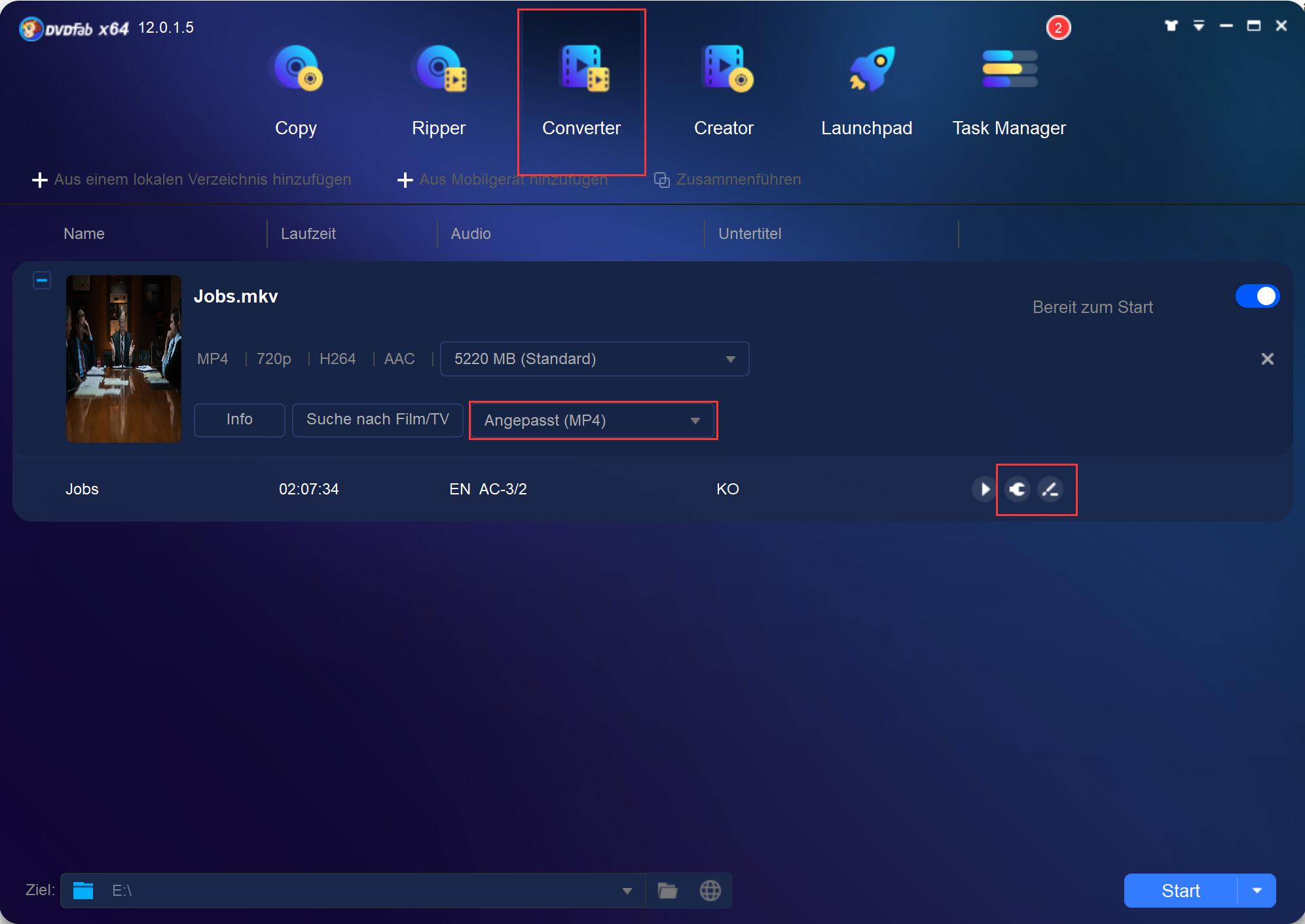Click the MP4 format label
Viewport: 1305px width, 924px height.
tap(213, 359)
